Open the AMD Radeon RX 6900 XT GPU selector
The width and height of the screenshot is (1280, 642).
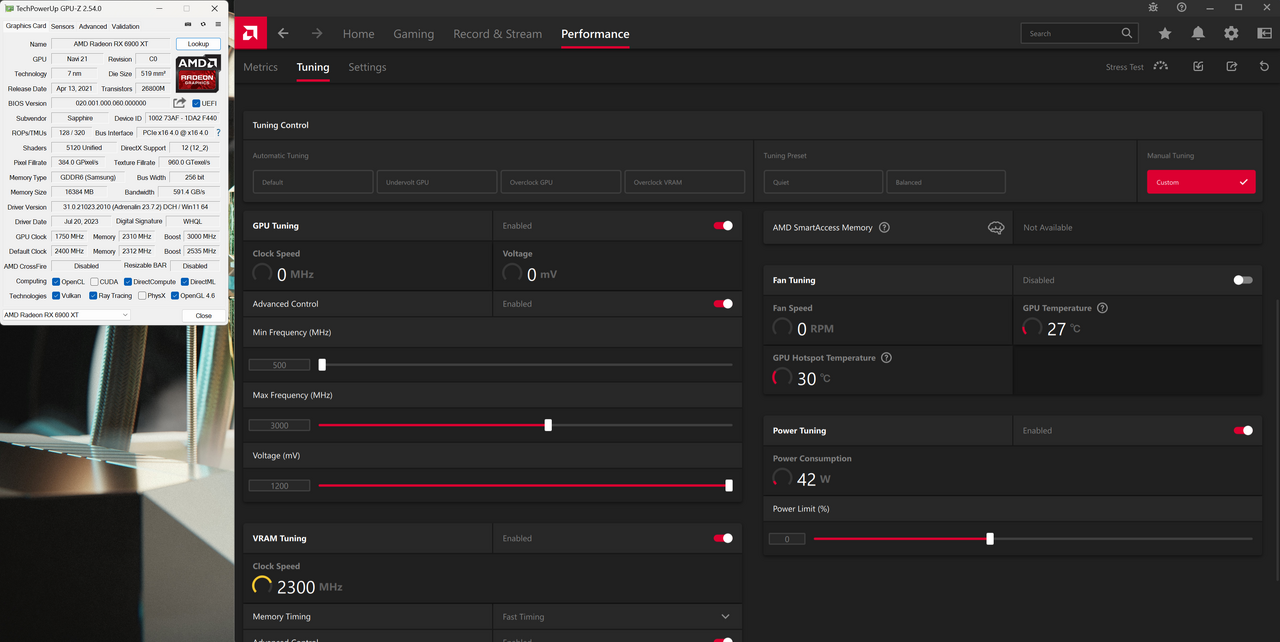(66, 315)
